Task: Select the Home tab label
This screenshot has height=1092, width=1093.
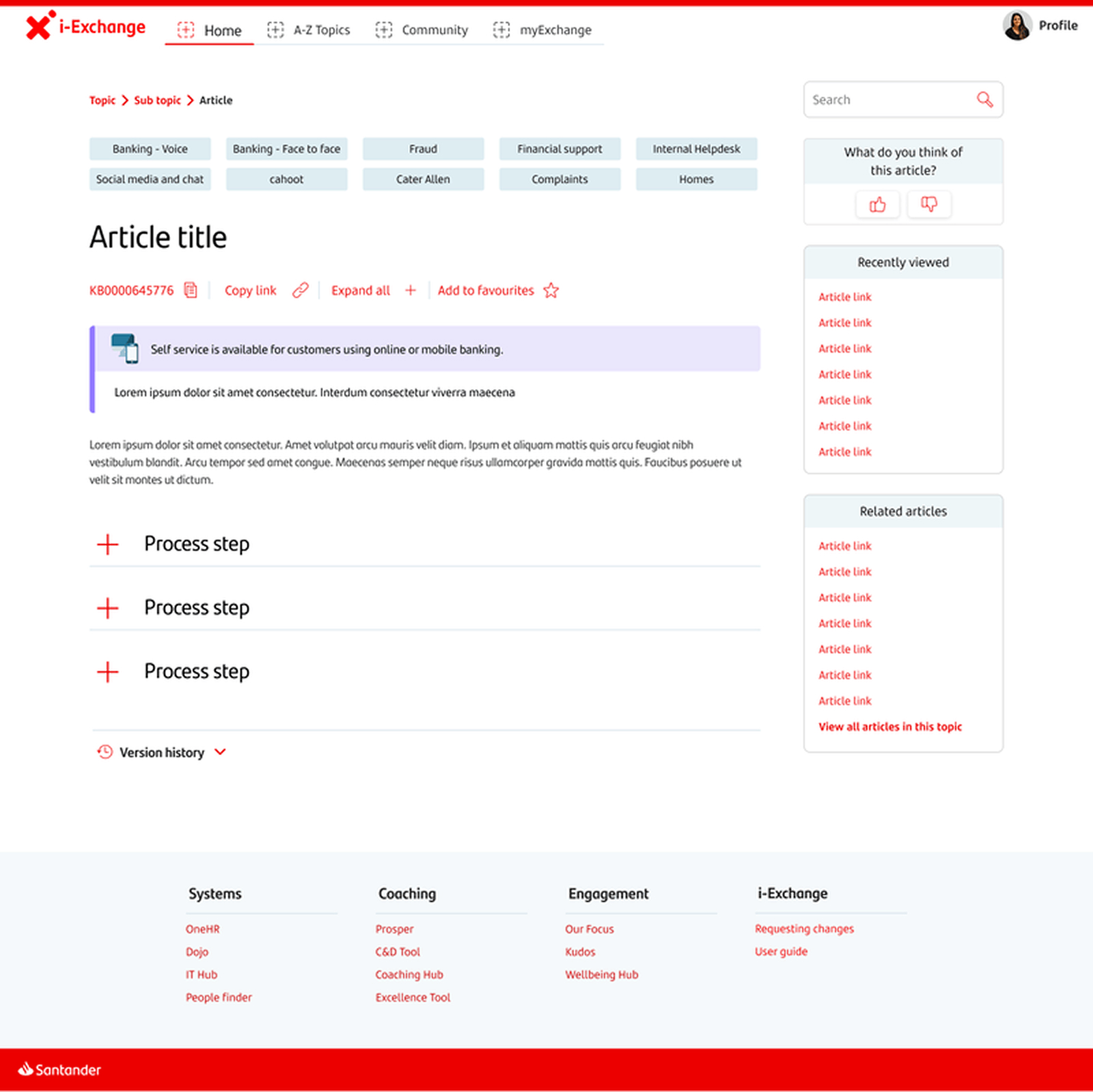Action: coord(223,31)
